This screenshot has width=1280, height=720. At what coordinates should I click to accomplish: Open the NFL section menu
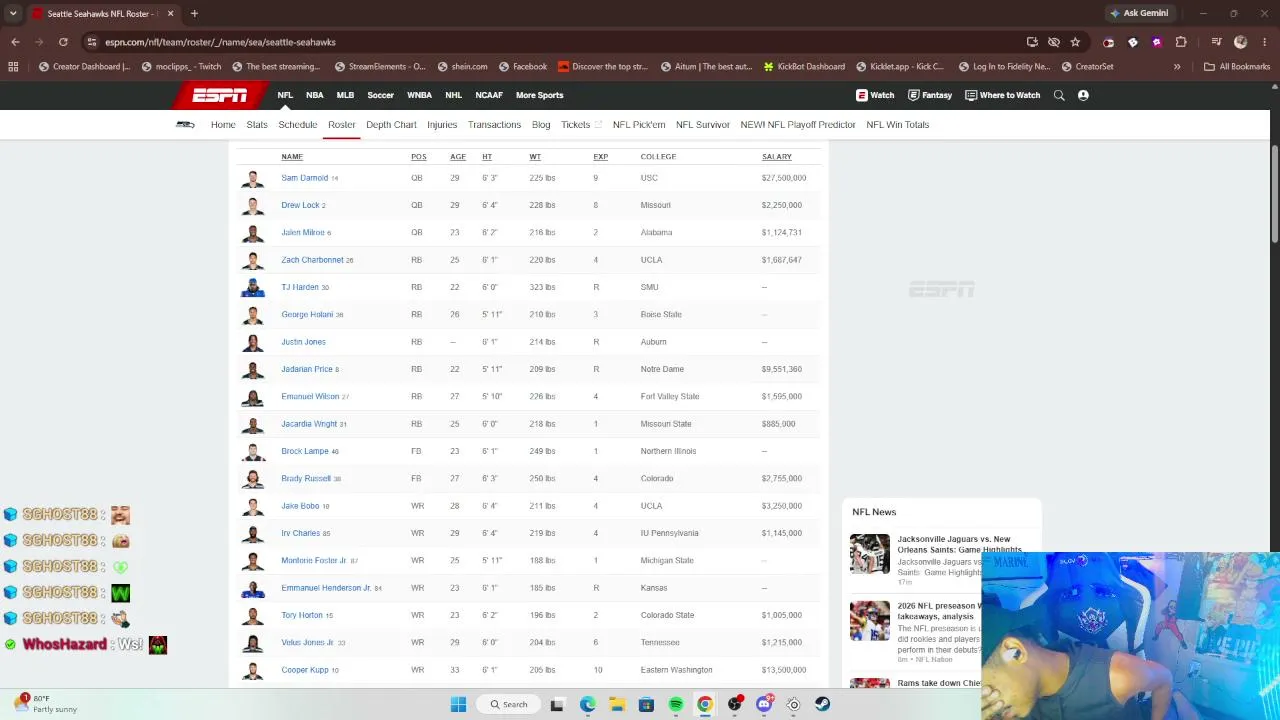pos(285,95)
